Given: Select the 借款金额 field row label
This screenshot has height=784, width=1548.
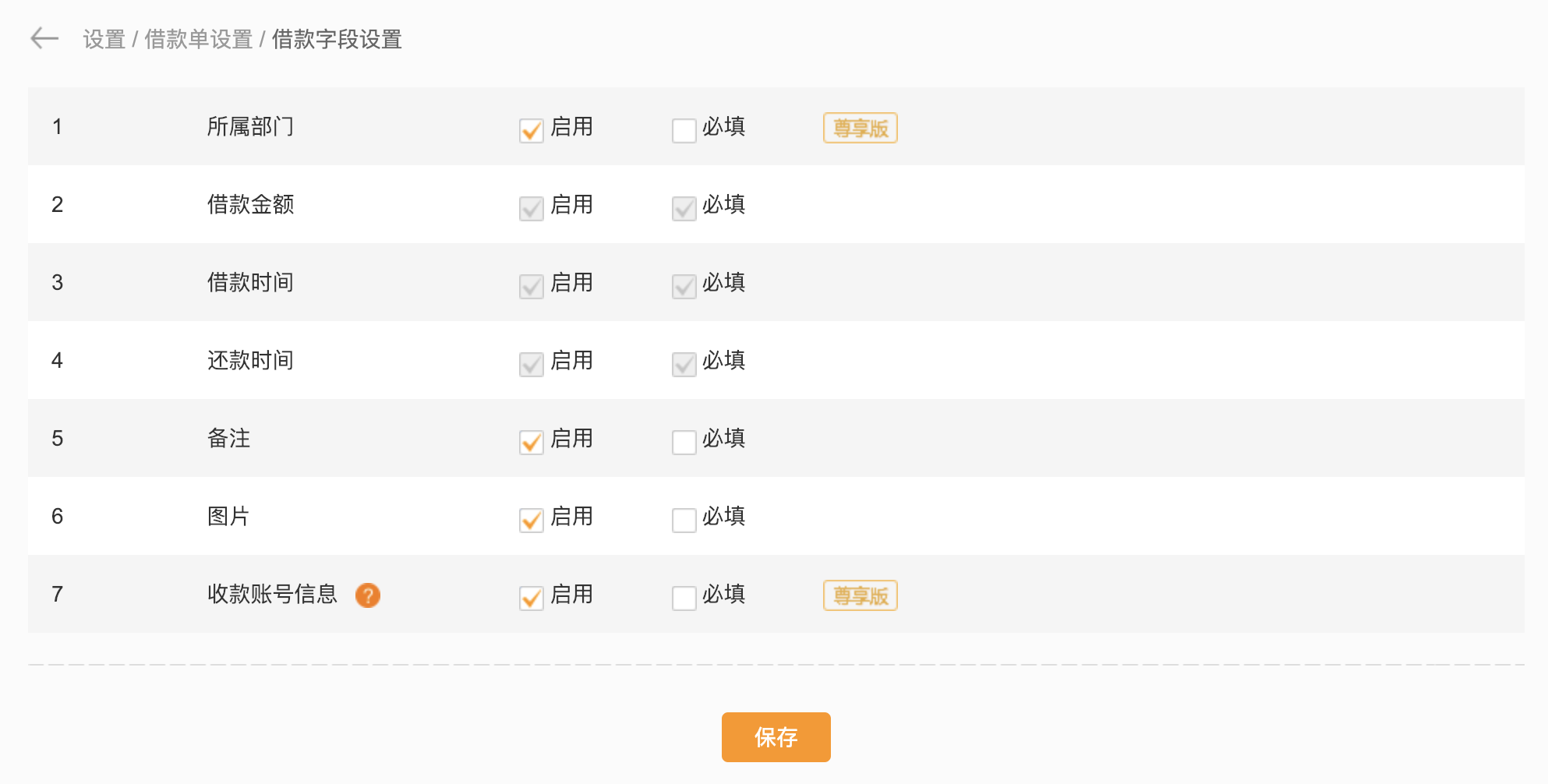Looking at the screenshot, I should click(x=250, y=204).
